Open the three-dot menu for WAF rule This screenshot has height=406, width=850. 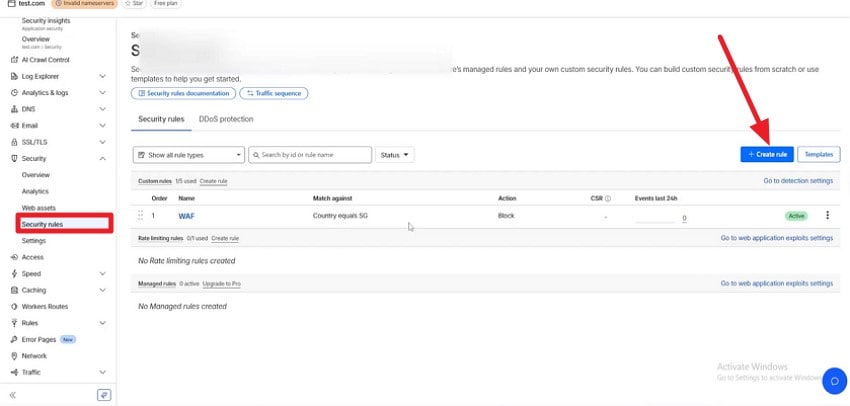(827, 215)
